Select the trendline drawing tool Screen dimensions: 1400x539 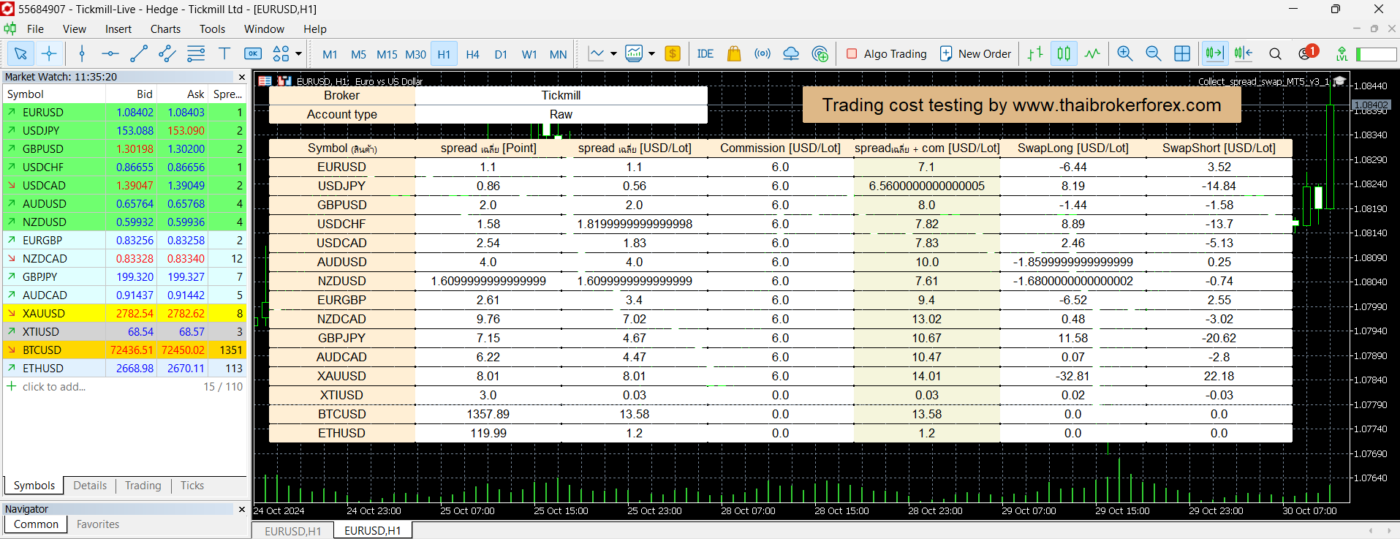139,53
